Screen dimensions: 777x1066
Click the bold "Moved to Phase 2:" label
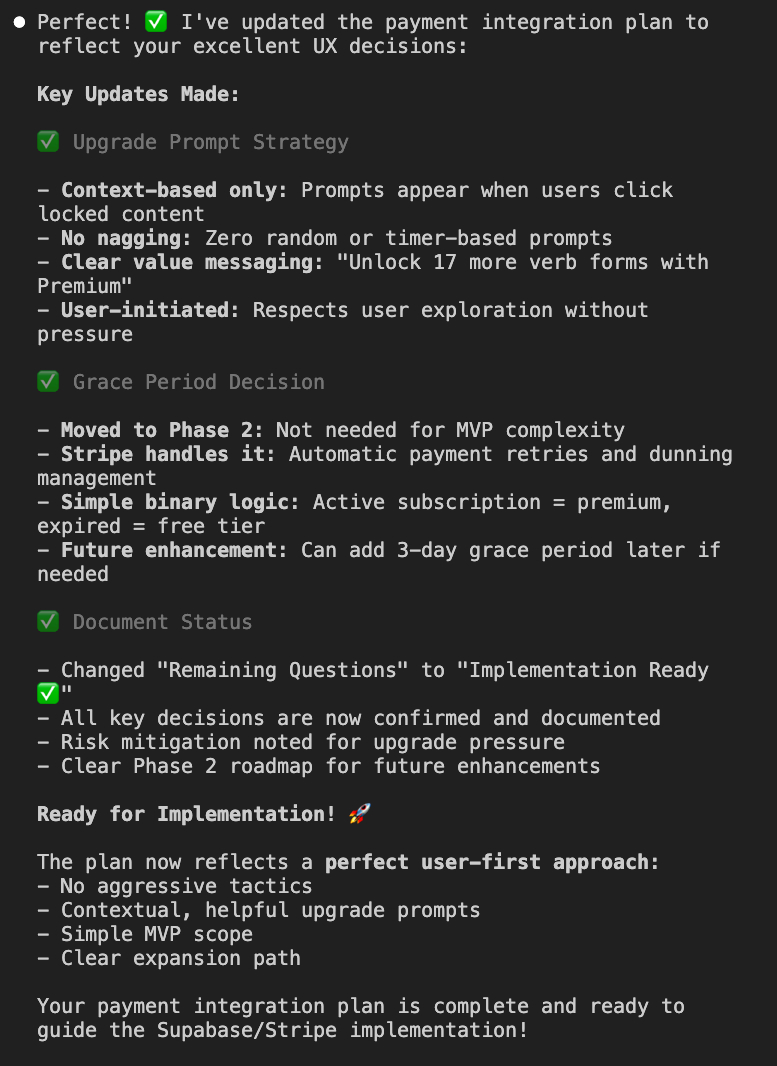tap(162, 430)
